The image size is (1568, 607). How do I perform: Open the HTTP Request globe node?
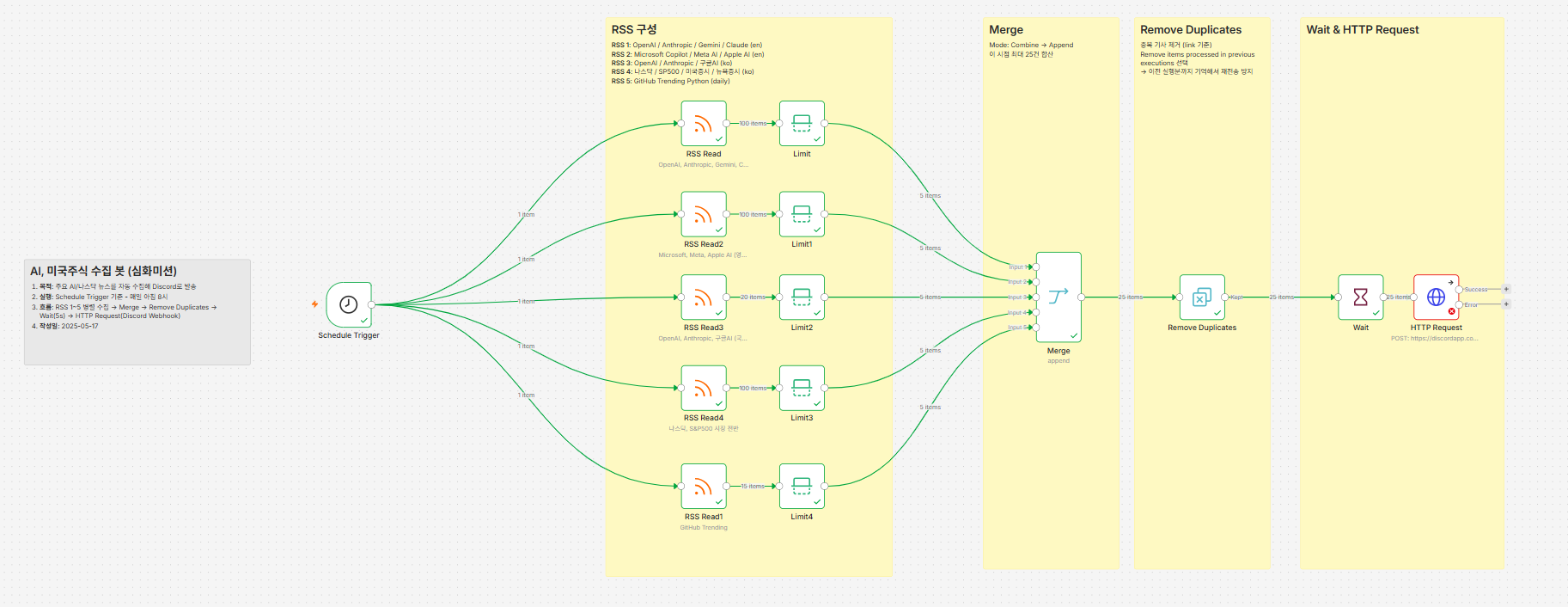(1436, 297)
